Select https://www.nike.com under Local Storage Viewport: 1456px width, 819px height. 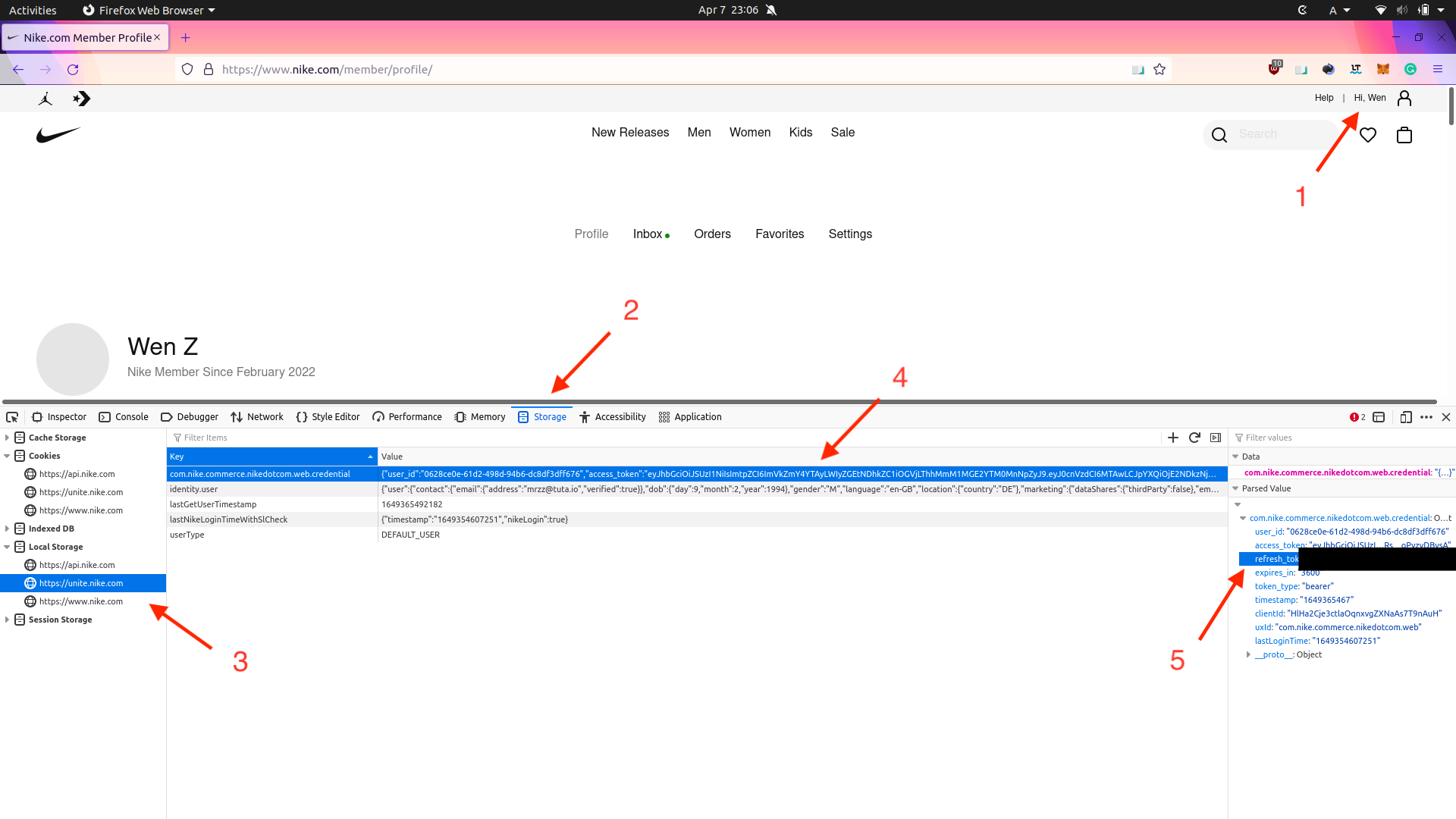click(x=80, y=601)
